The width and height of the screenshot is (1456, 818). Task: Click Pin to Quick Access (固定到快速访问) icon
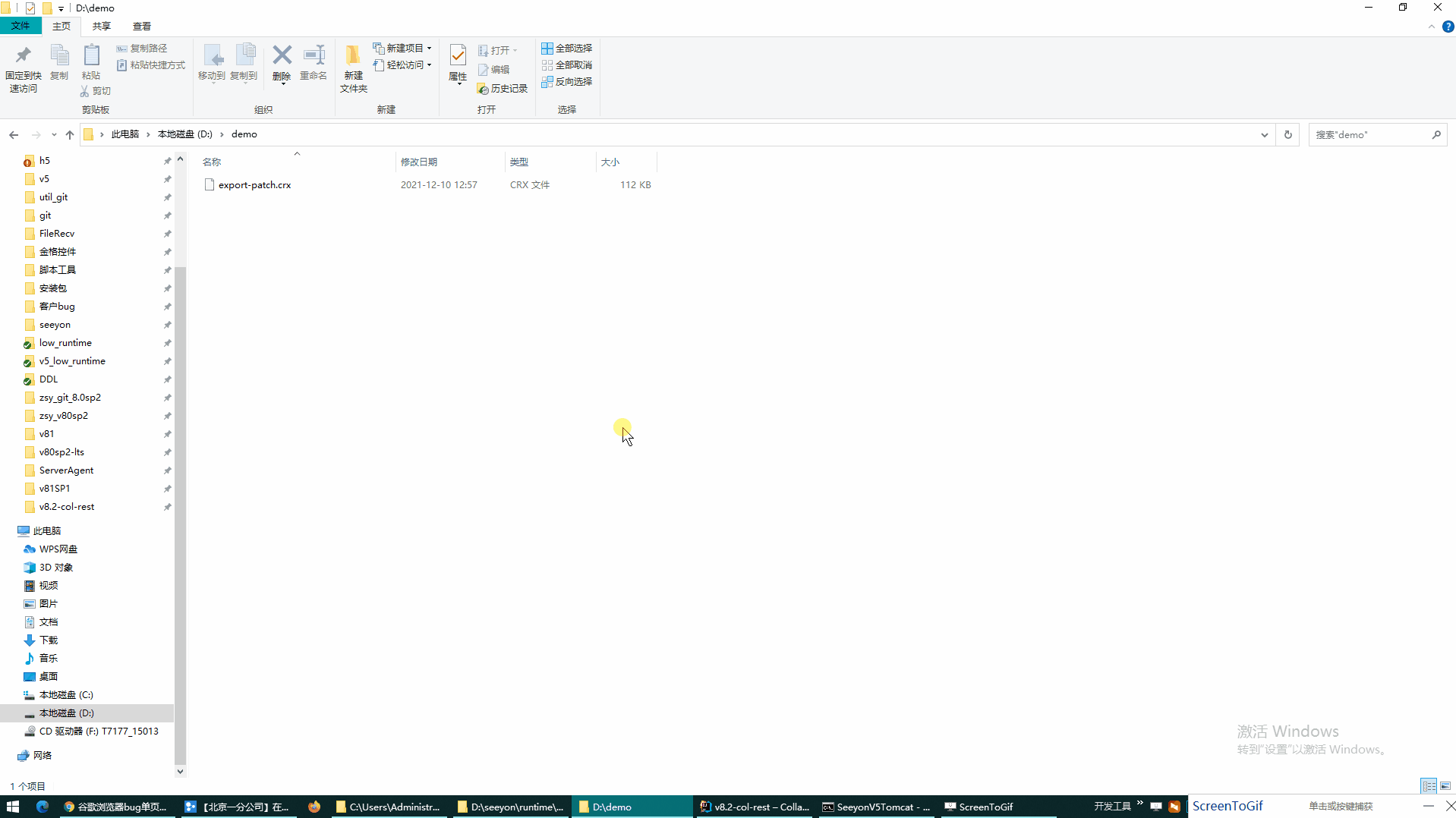(23, 68)
